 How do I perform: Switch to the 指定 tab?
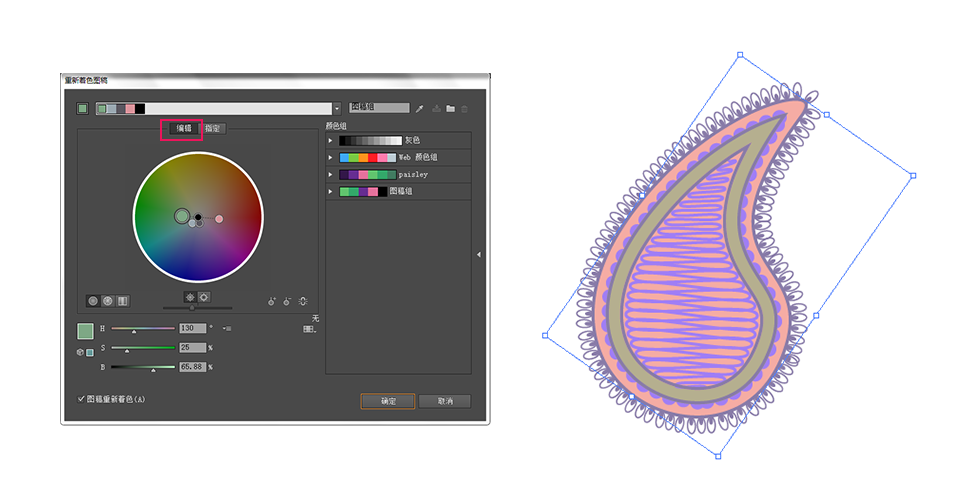click(212, 129)
